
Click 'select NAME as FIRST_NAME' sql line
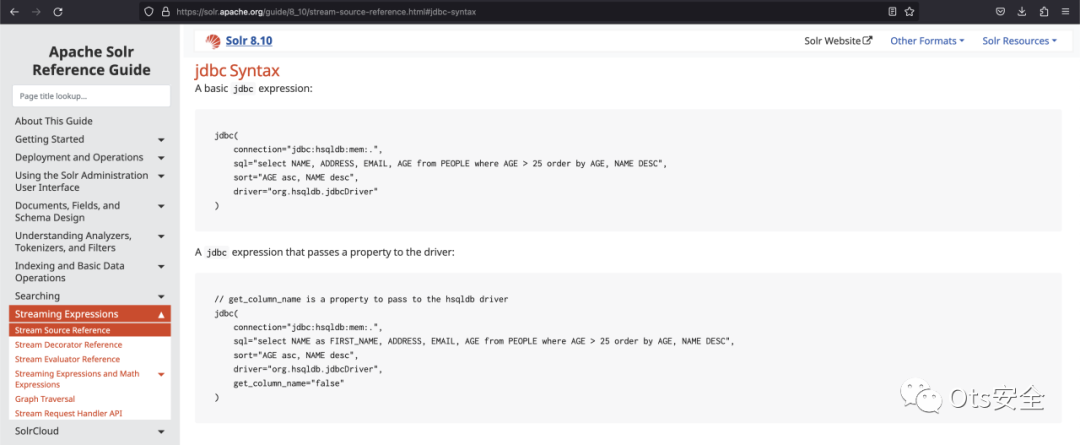(484, 341)
